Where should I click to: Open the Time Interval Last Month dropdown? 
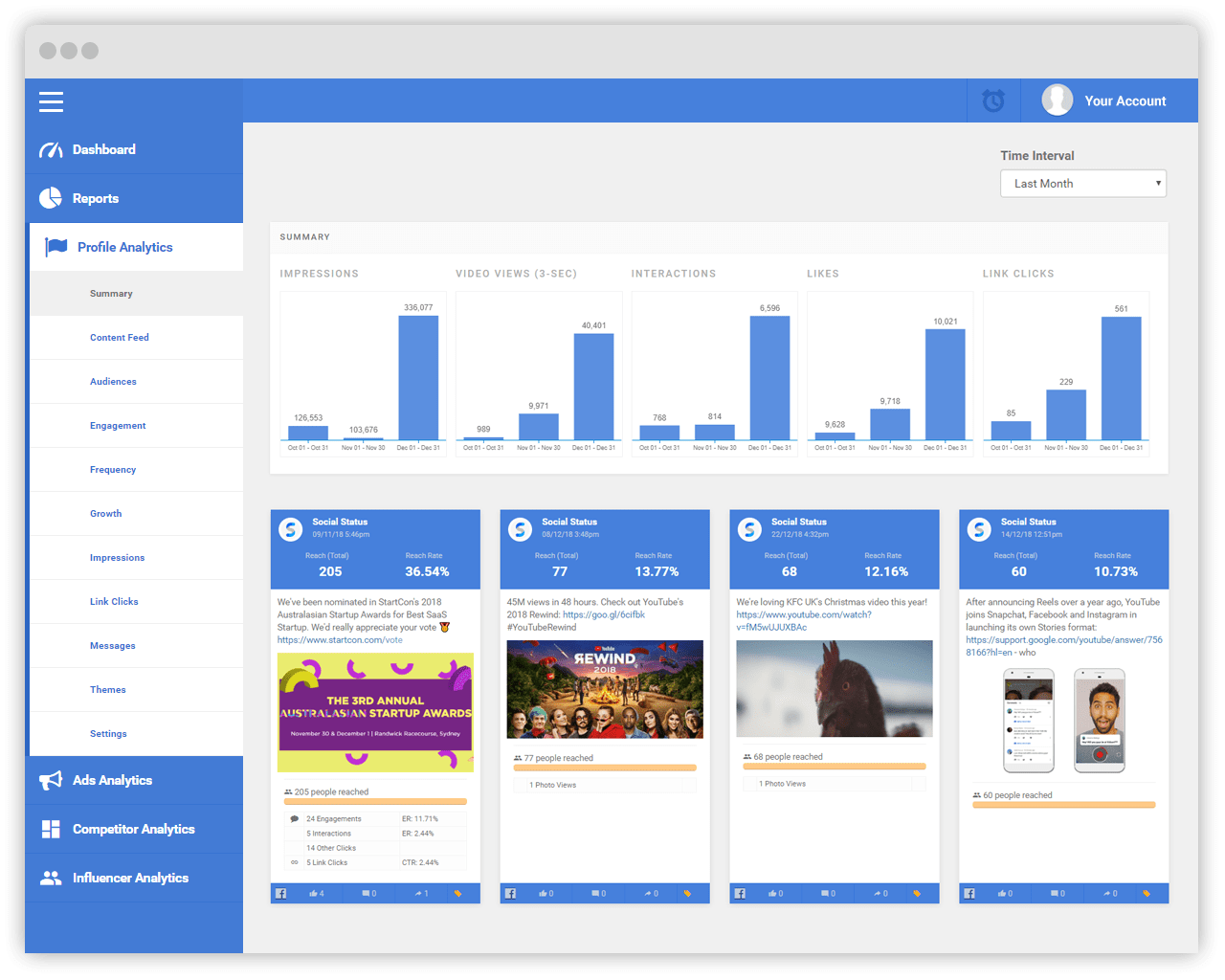1083,184
